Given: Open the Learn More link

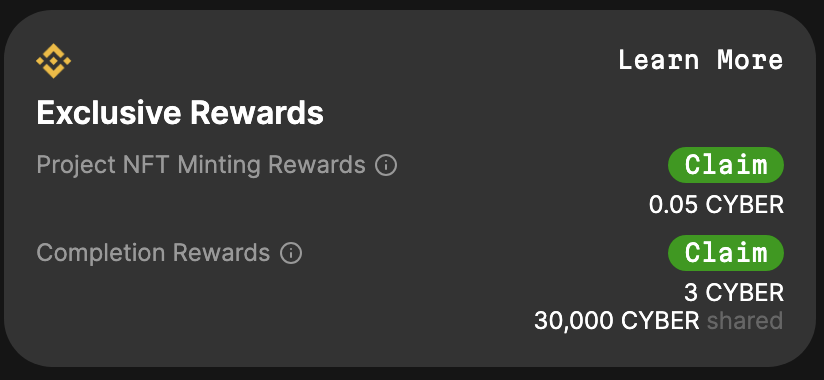Looking at the screenshot, I should pos(701,60).
